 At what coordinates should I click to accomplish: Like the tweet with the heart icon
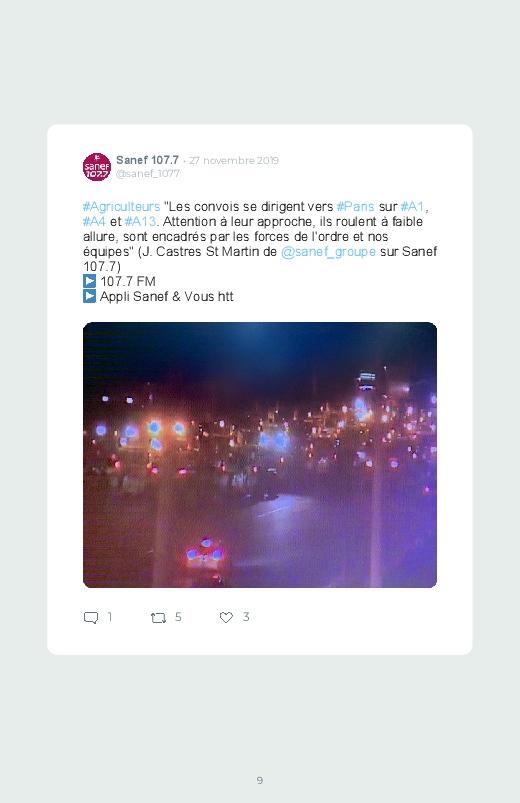tap(226, 618)
